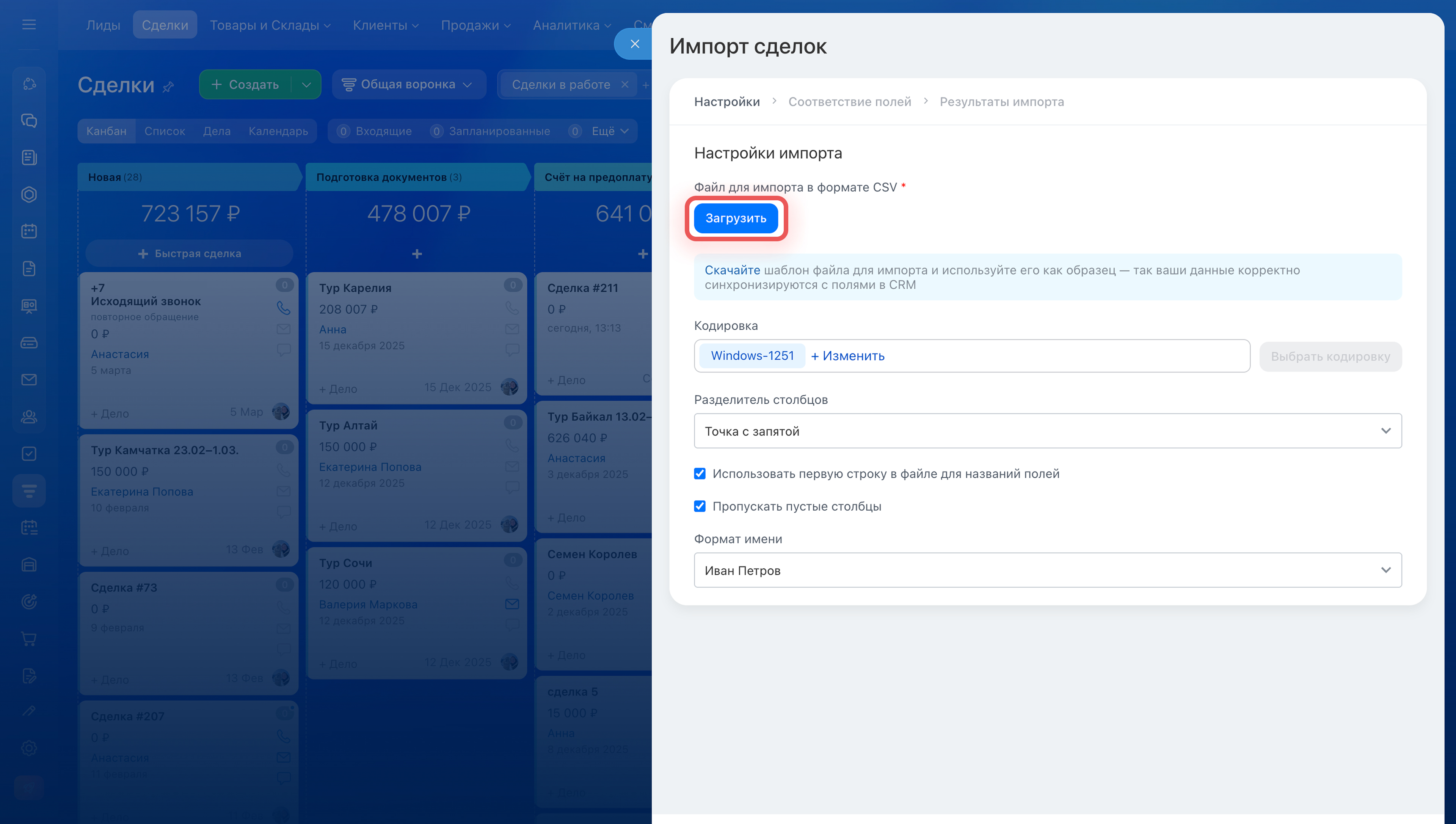This screenshot has height=824, width=1456.
Task: Expand the Создать button arrow
Action: pyautogui.click(x=306, y=84)
